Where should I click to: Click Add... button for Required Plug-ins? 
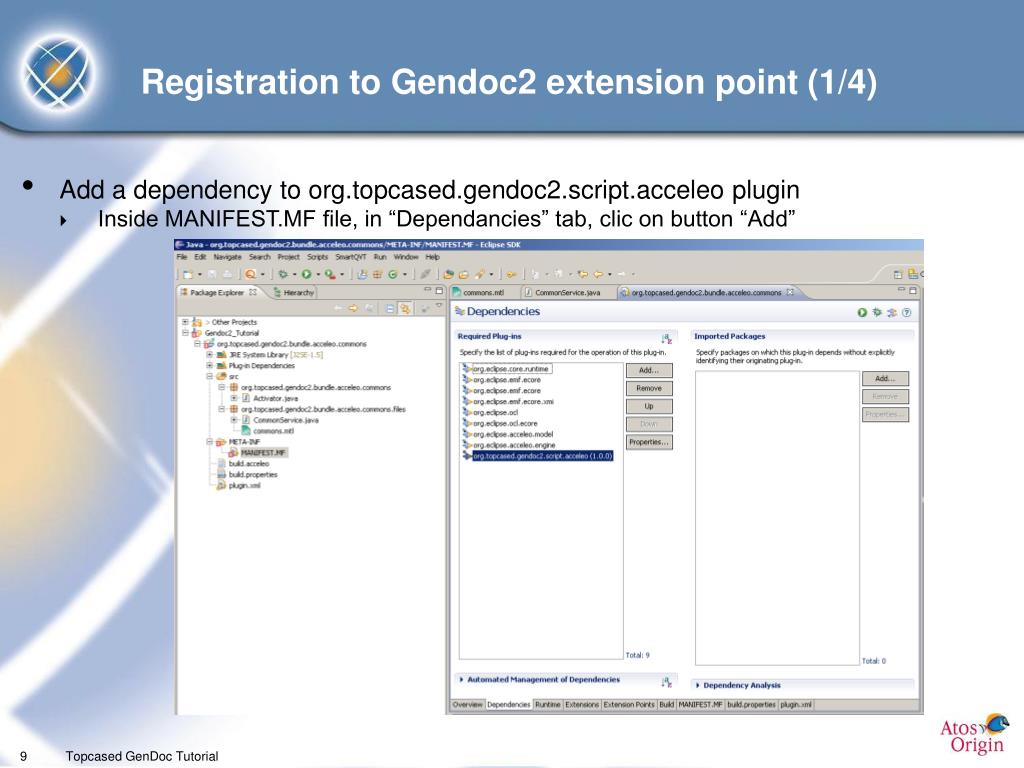(x=648, y=370)
